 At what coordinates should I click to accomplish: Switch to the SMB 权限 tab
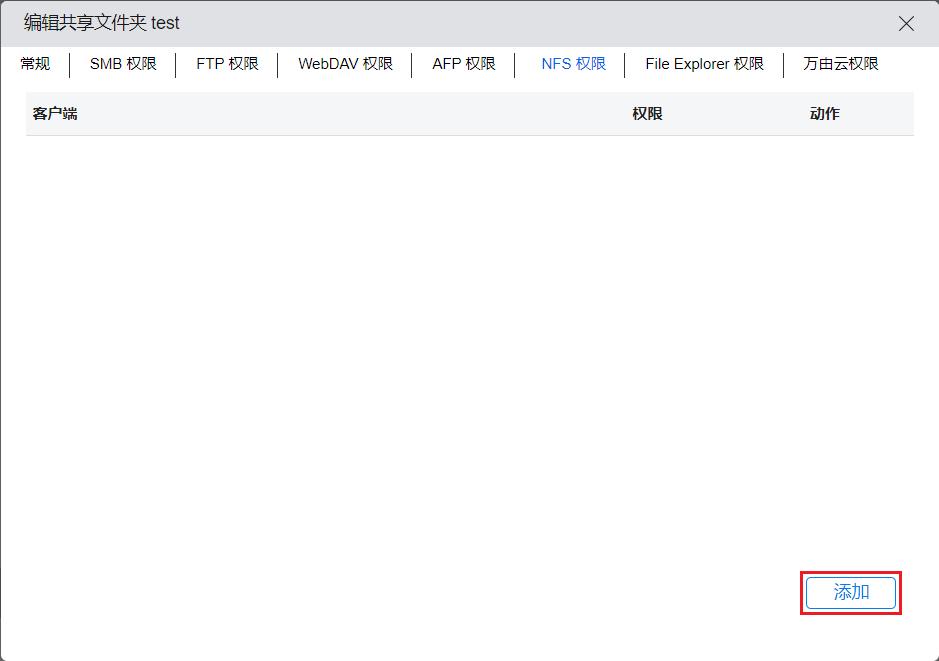coord(122,64)
